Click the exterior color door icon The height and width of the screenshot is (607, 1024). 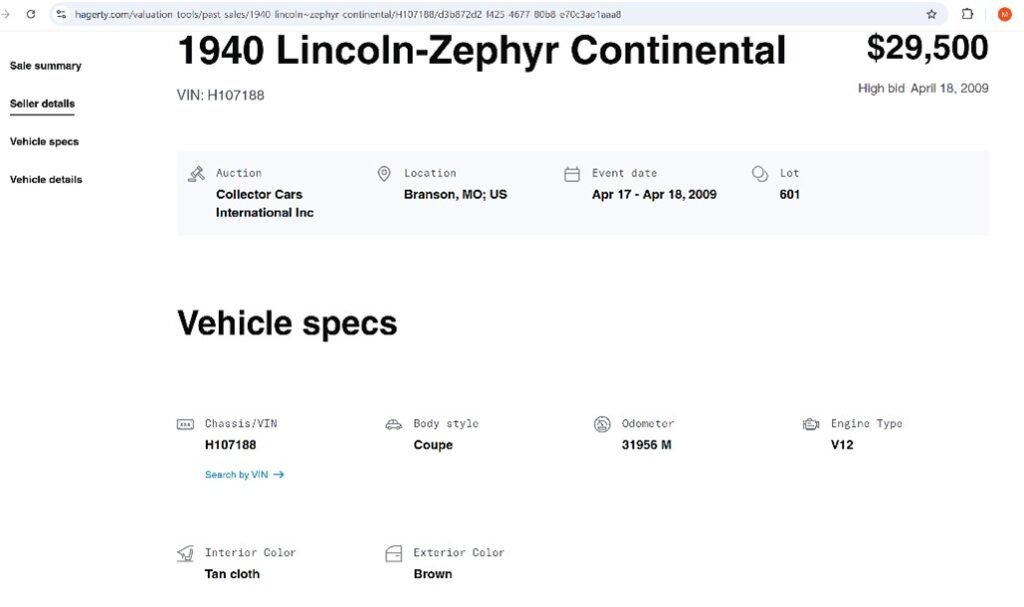tap(394, 553)
